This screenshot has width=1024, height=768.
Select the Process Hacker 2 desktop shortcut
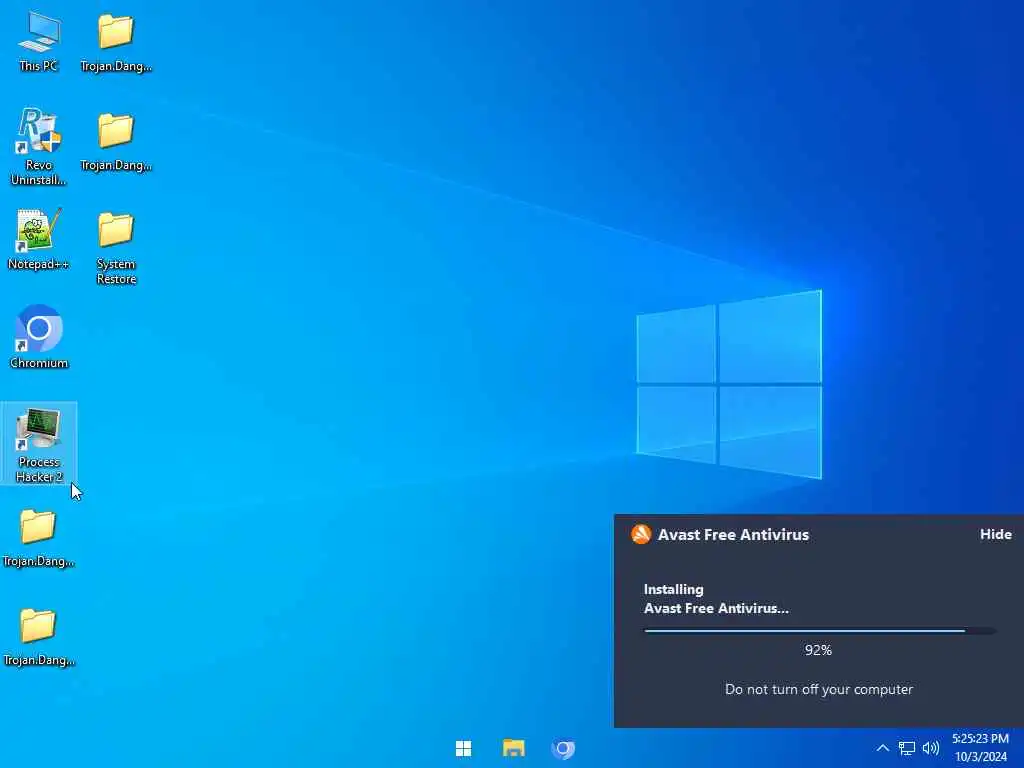(39, 444)
